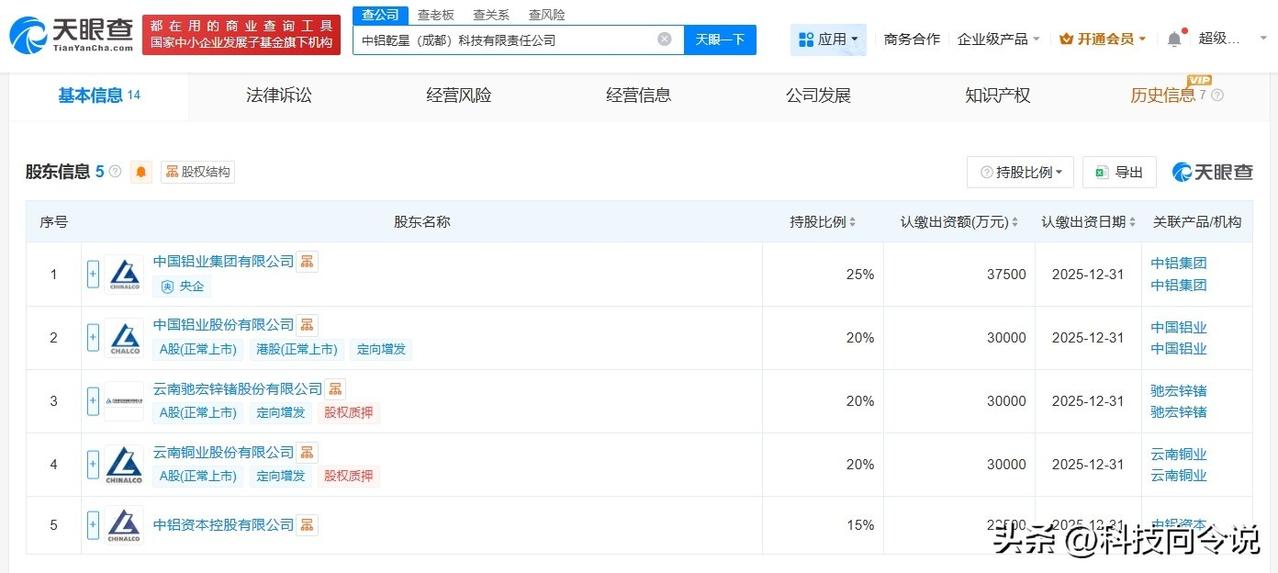Select the 查公司 search tab
This screenshot has width=1278, height=573.
point(380,15)
